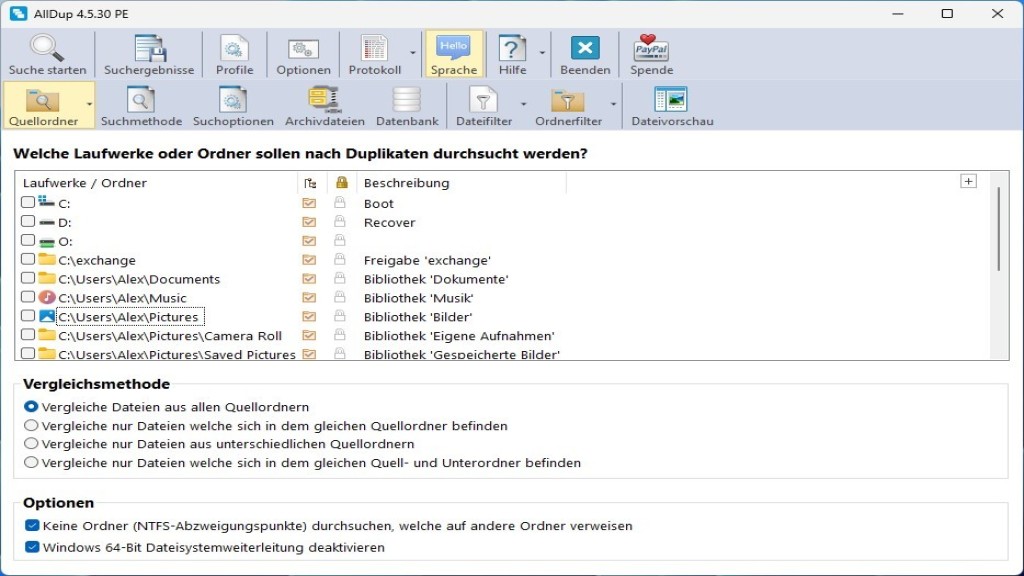This screenshot has height=576, width=1024.
Task: Tick the checkbox for drive D:
Action: (28, 222)
